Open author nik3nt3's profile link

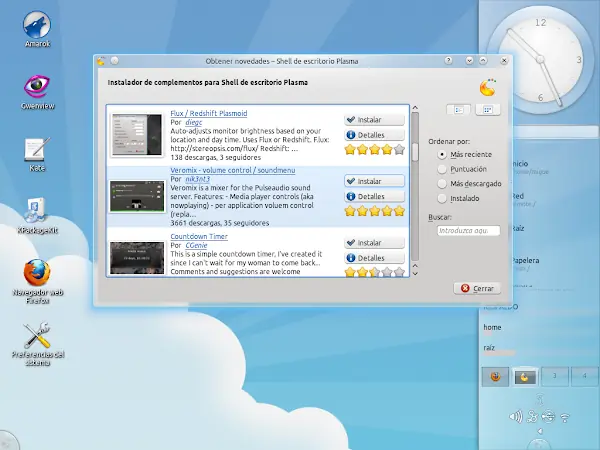[x=197, y=179]
